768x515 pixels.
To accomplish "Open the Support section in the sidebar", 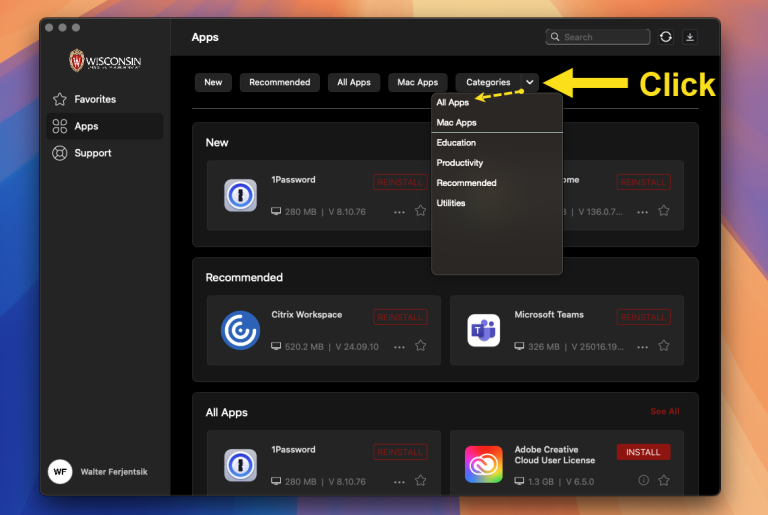I will tap(92, 153).
